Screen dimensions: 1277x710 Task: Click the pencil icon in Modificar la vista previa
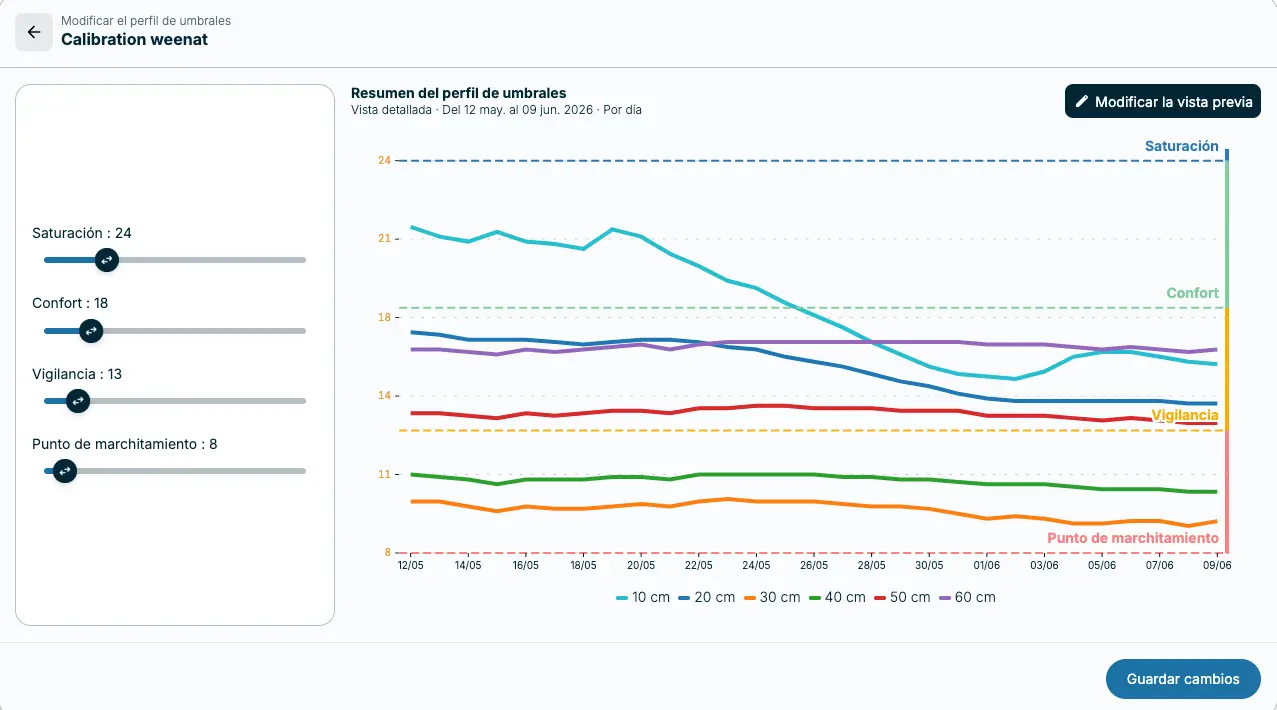[1081, 102]
